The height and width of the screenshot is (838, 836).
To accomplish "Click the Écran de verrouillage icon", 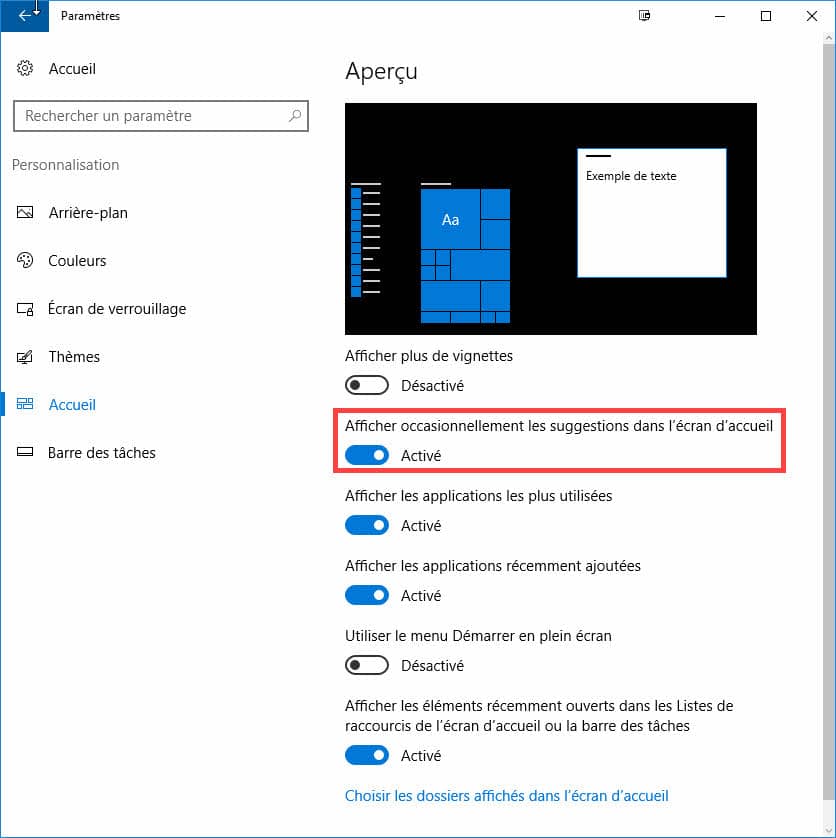I will coord(25,309).
